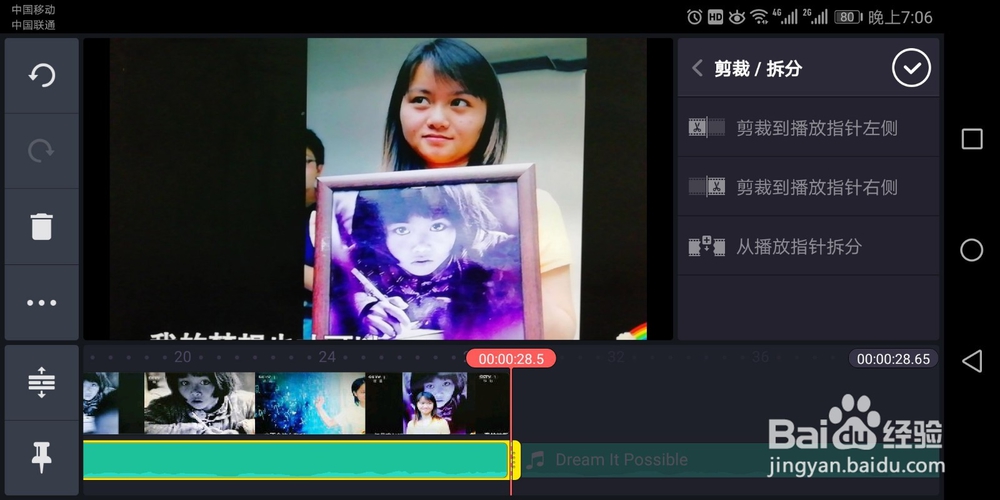The image size is (1000, 500).
Task: Select the black-and-white girl video thumbnail
Action: tap(200, 403)
